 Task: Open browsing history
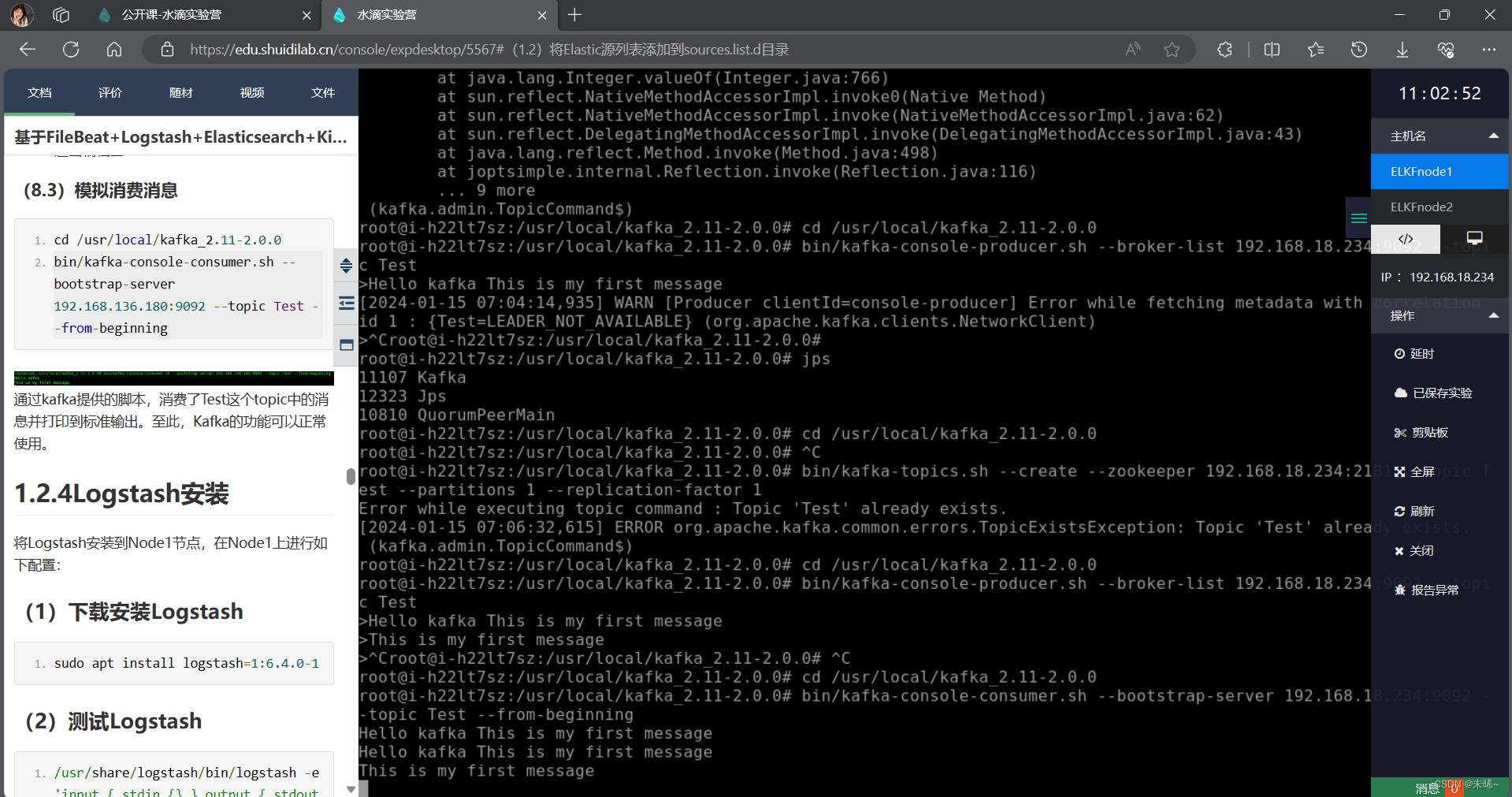[x=1359, y=50]
